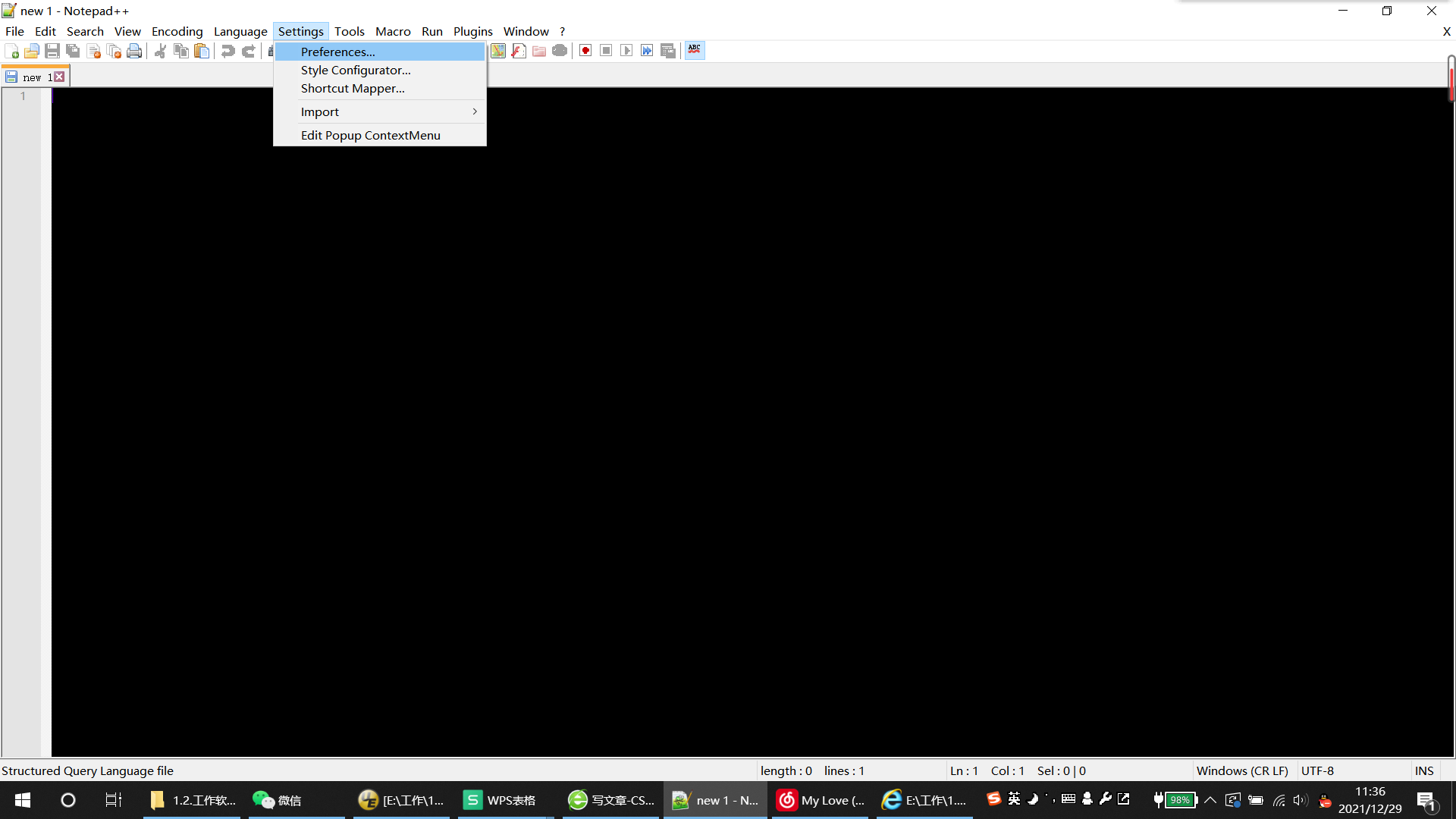Image resolution: width=1456 pixels, height=819 pixels.
Task: Open WPS spreadsheet from the taskbar
Action: click(x=500, y=800)
